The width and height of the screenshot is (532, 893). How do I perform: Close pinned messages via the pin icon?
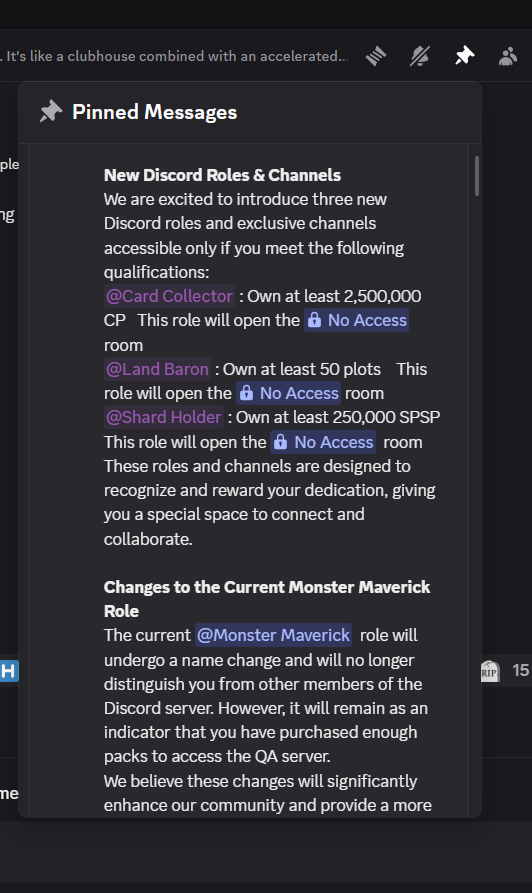(x=464, y=56)
